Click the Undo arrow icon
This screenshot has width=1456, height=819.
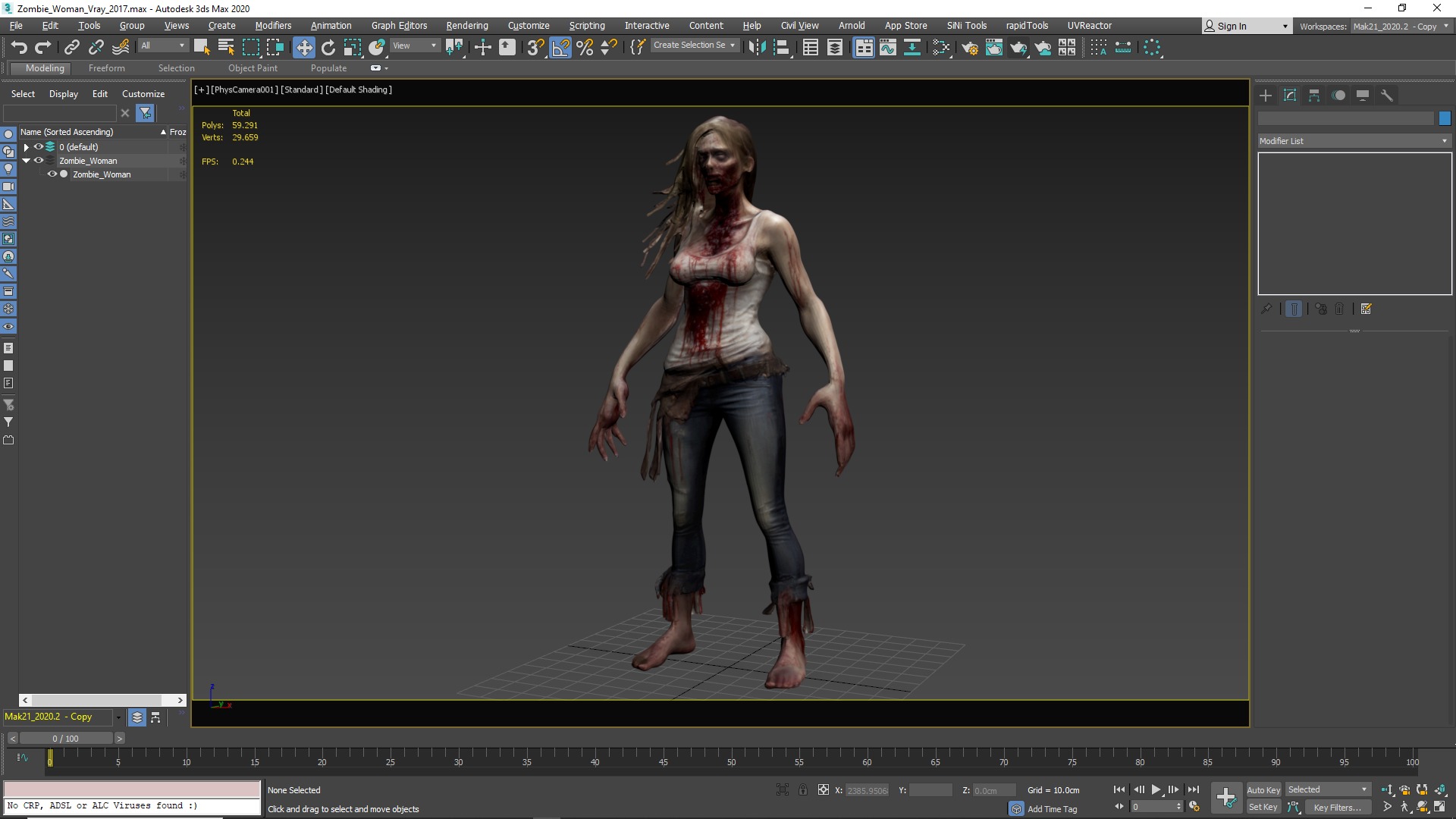coord(19,48)
